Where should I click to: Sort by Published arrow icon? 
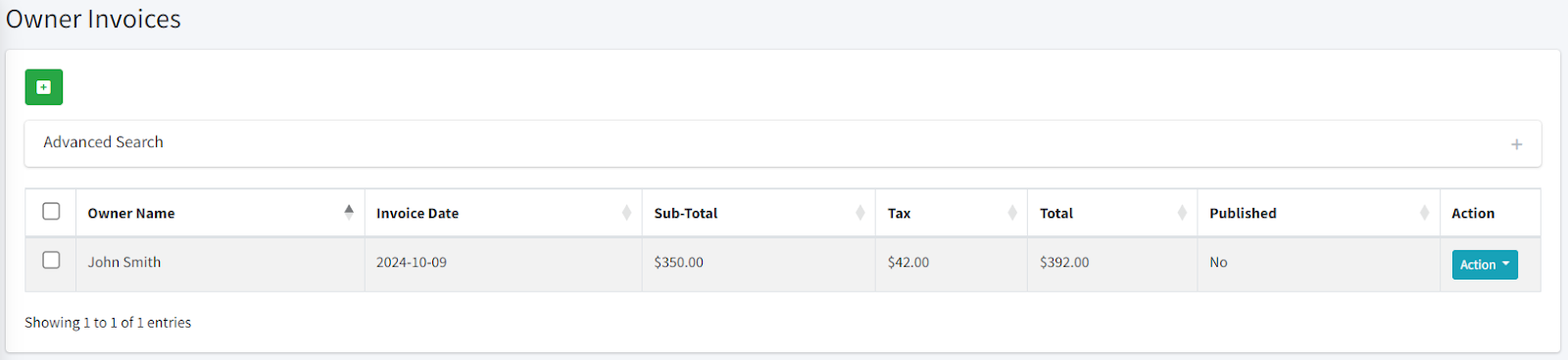pyautogui.click(x=1424, y=213)
